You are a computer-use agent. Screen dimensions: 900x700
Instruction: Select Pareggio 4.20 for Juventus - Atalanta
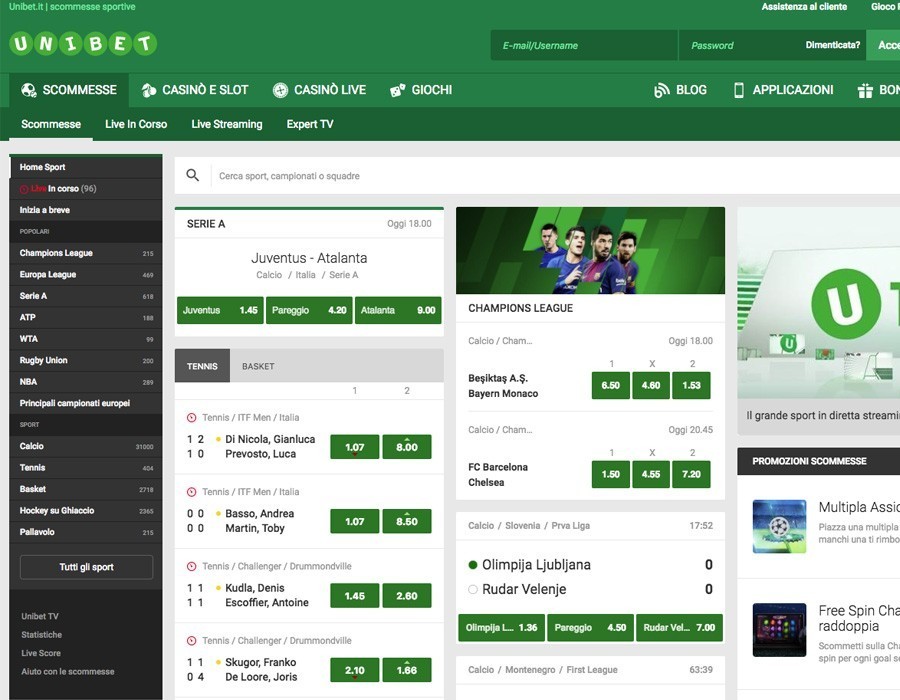(x=309, y=310)
